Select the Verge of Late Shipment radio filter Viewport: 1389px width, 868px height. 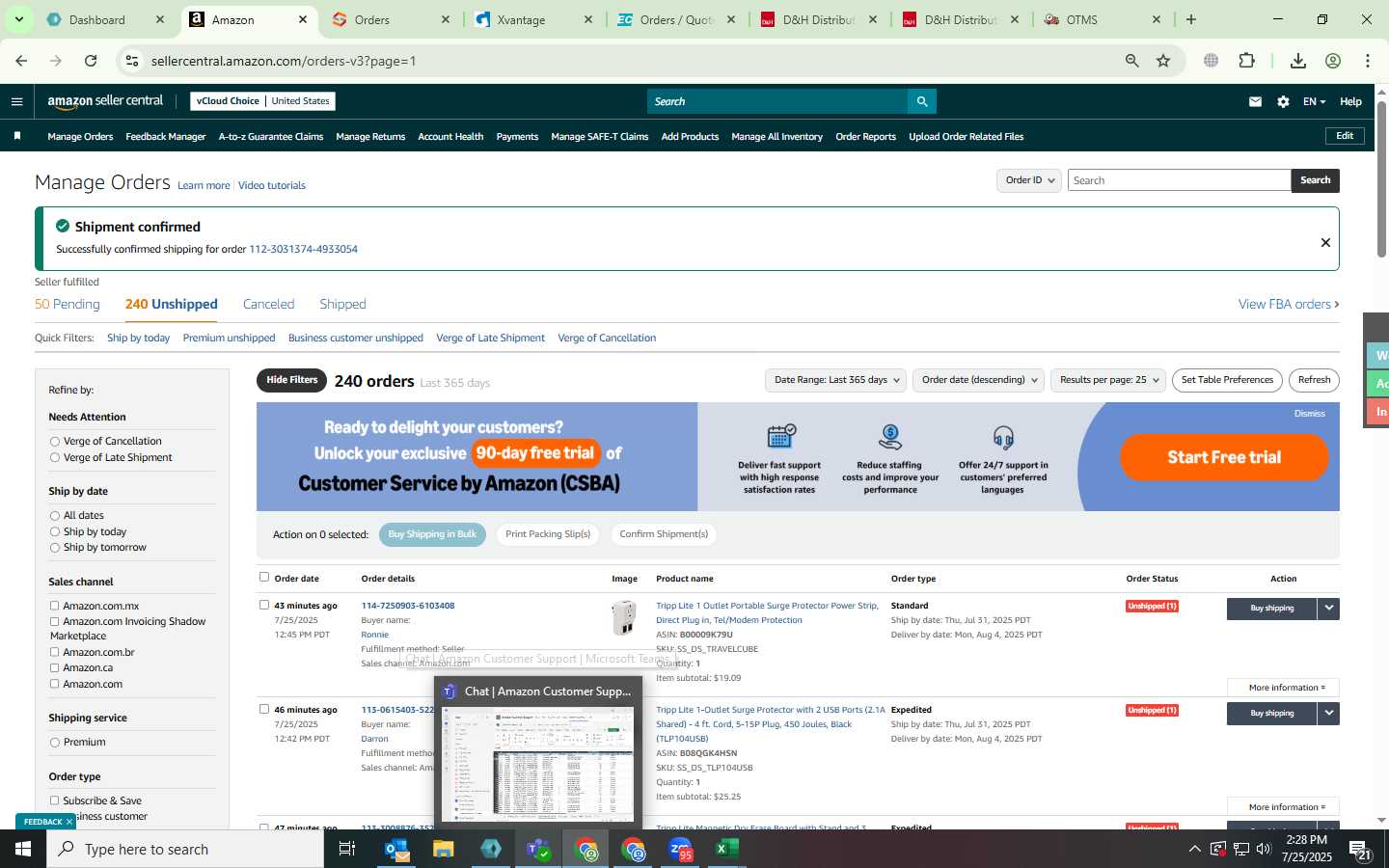[x=55, y=458]
